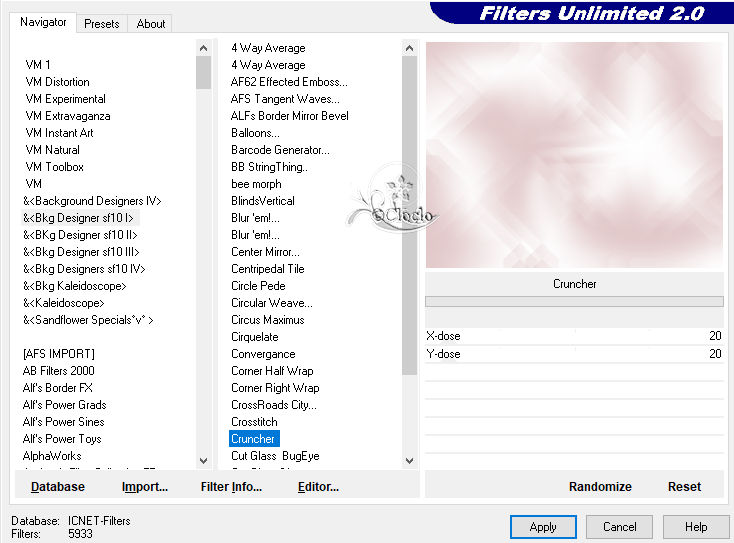Select AlphaWorks category
The width and height of the screenshot is (734, 543).
click(x=52, y=456)
